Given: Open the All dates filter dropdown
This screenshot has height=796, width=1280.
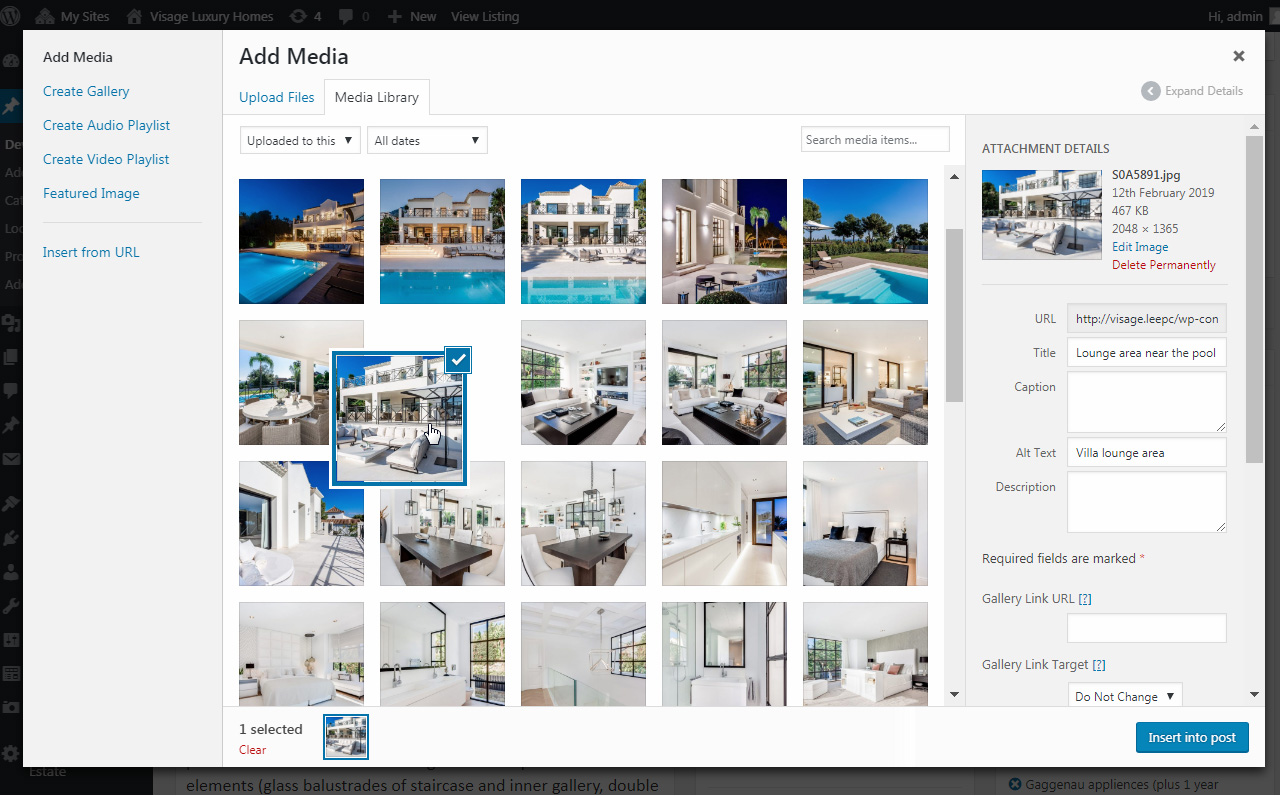Looking at the screenshot, I should click(x=427, y=141).
